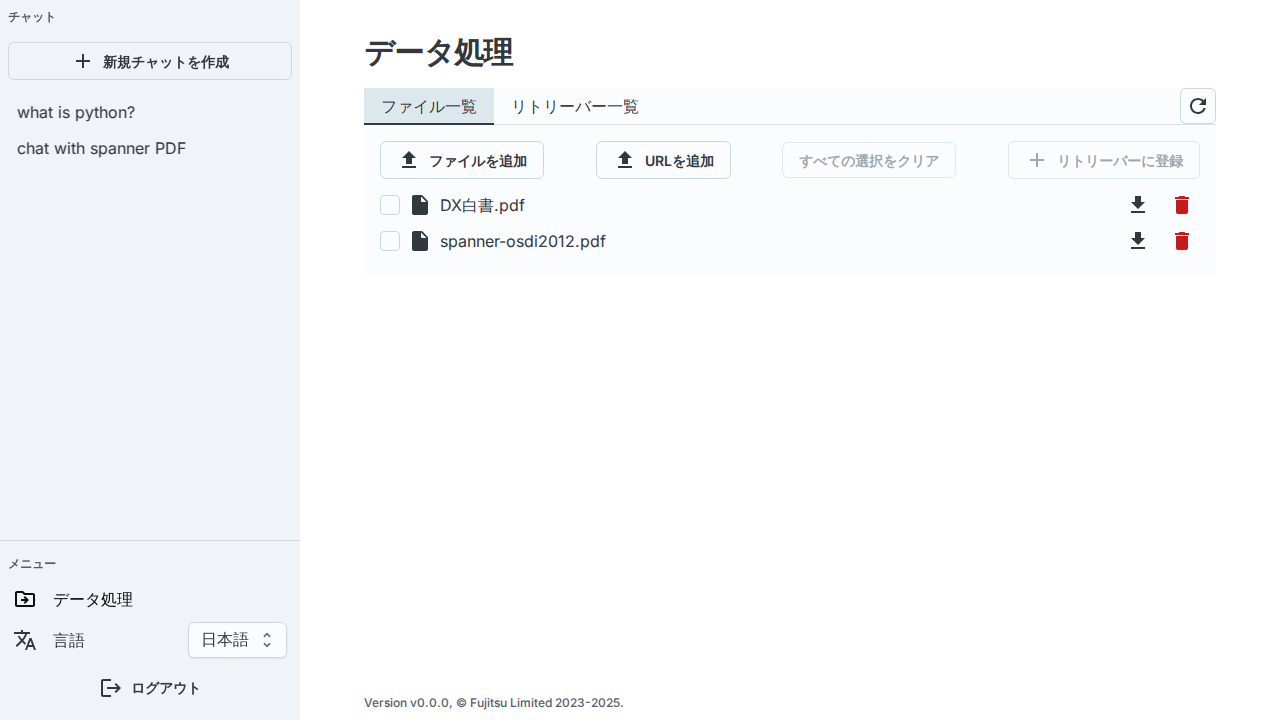Click the データ処理 folder icon in menu

[25, 599]
